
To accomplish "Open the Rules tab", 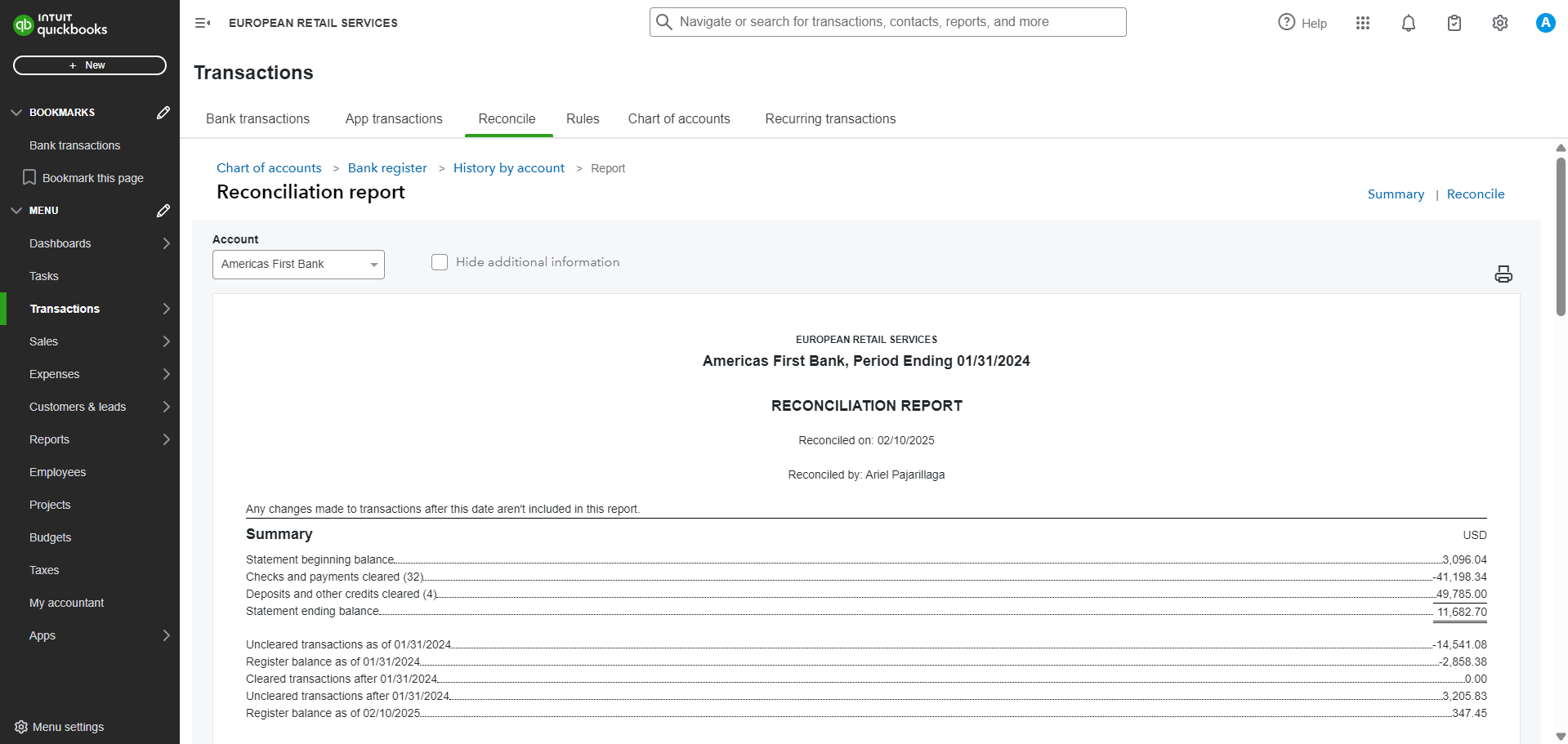I will [583, 119].
